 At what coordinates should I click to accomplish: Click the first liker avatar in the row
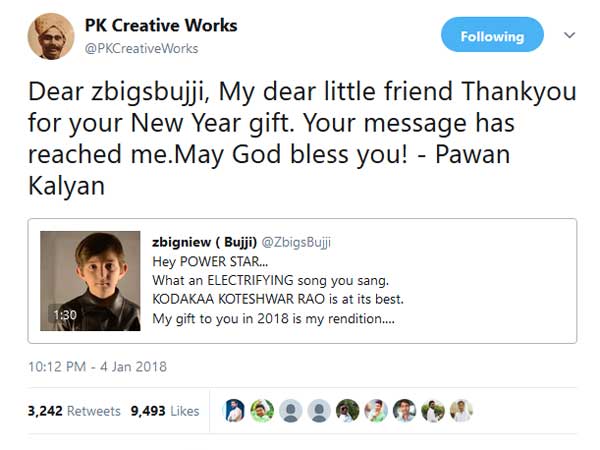[x=233, y=410]
